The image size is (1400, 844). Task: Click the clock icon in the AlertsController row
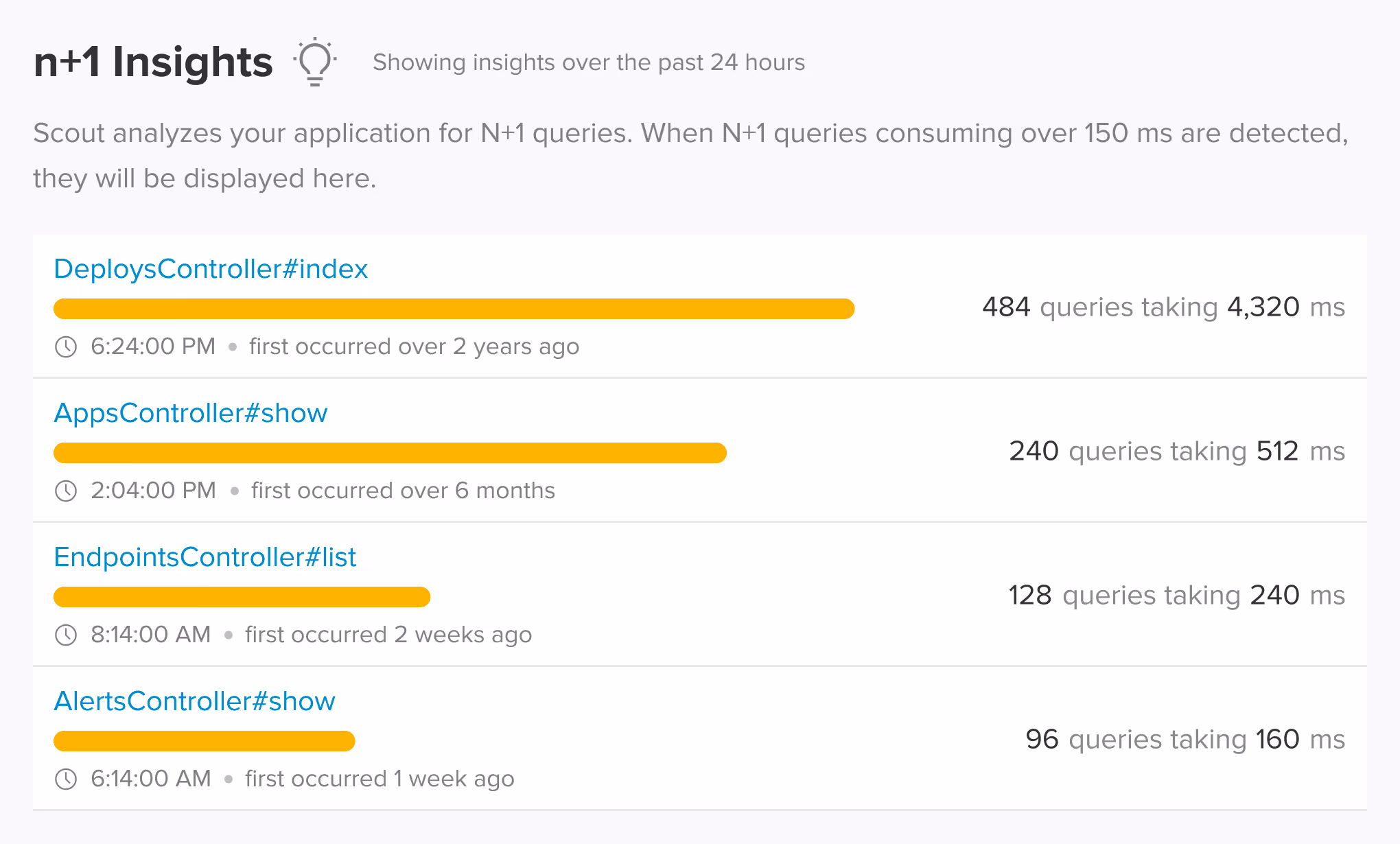click(65, 779)
